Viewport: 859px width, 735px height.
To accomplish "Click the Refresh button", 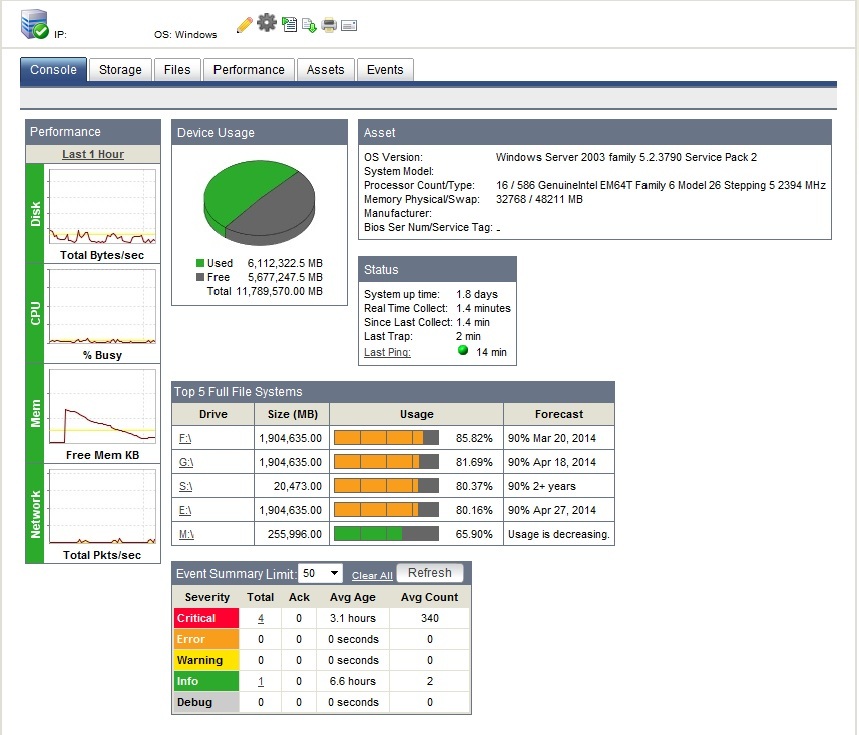I will point(430,573).
